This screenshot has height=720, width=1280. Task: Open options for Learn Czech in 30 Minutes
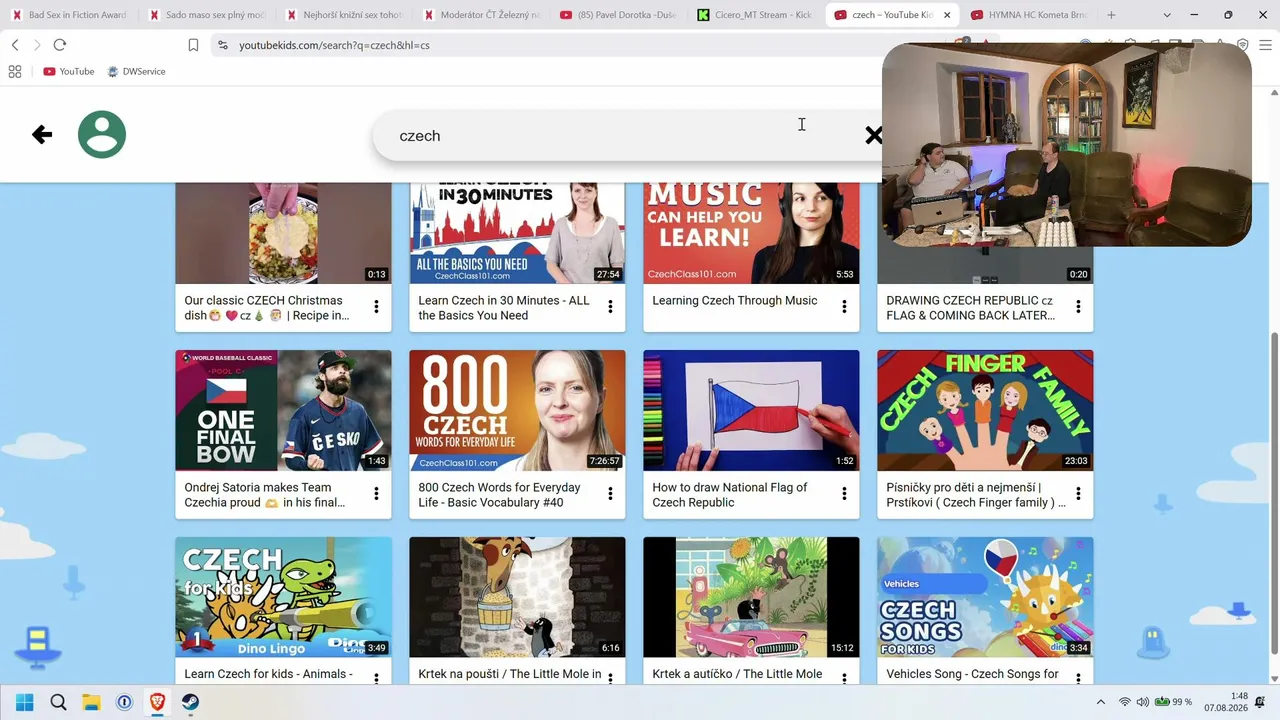[610, 307]
